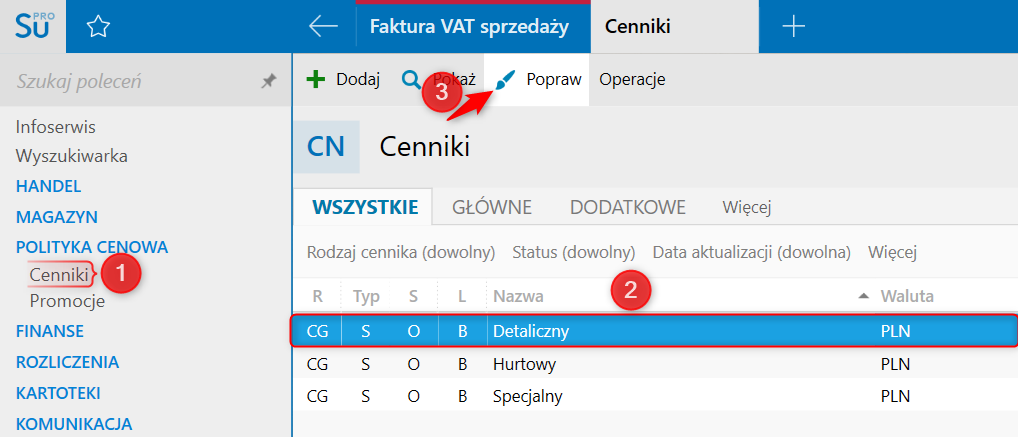1018x437 pixels.
Task: Open a new tab with plus icon
Action: (x=793, y=27)
